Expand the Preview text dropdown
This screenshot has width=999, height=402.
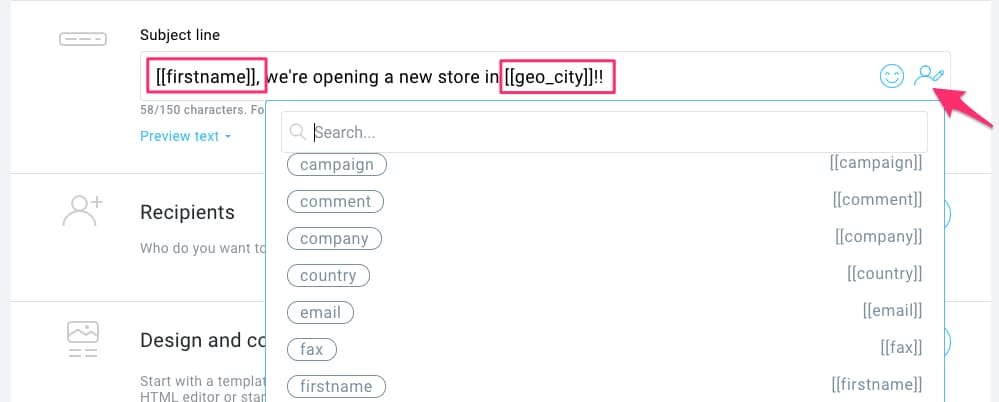tap(185, 136)
